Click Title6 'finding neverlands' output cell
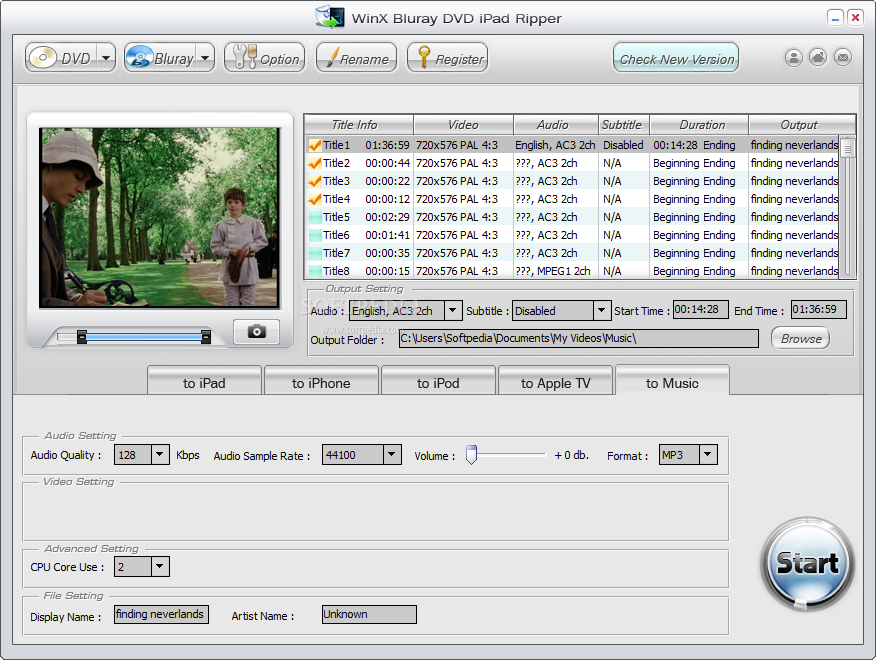The height and width of the screenshot is (660, 876). 794,235
